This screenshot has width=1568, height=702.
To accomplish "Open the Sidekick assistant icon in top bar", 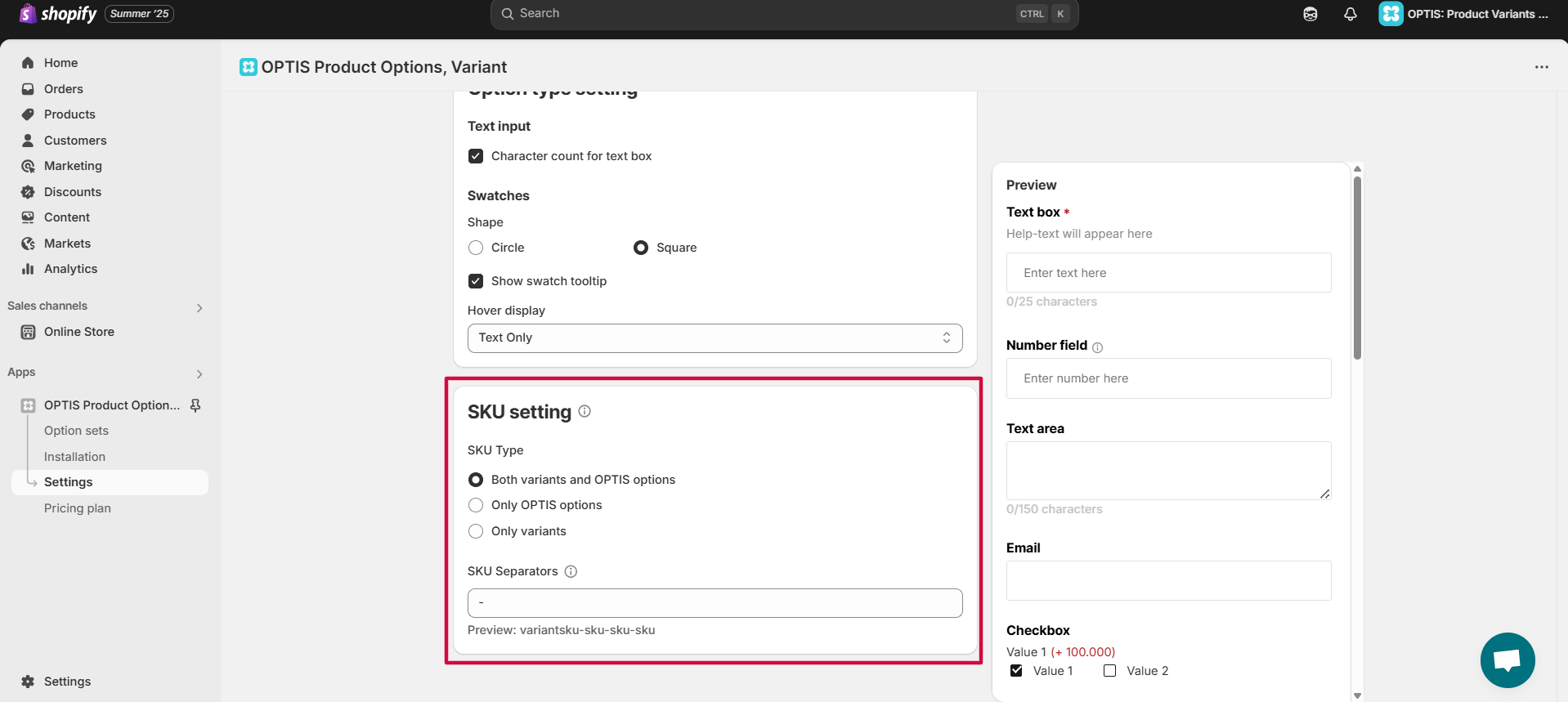I will pos(1310,14).
